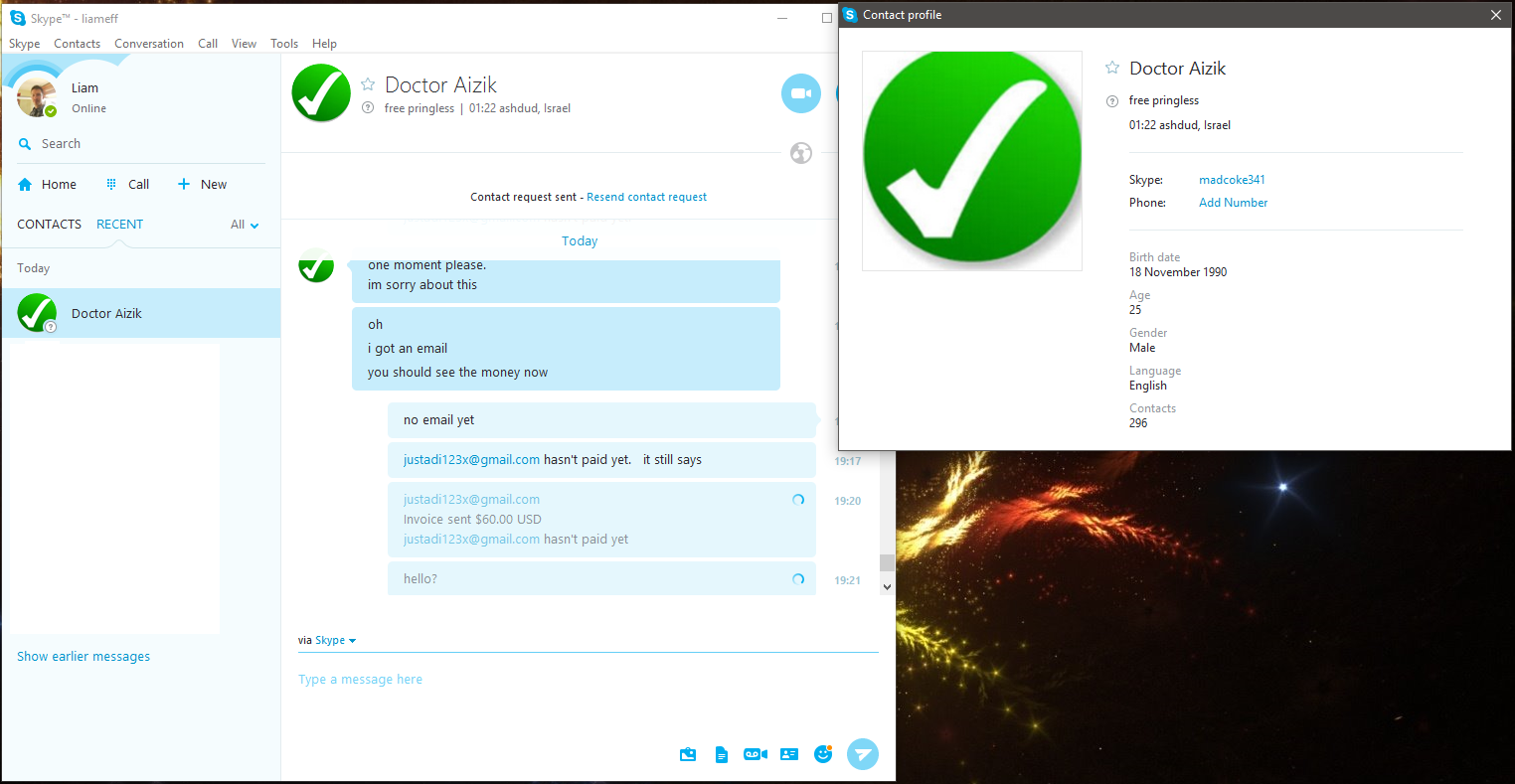Click Show earlier messages link

click(x=84, y=657)
